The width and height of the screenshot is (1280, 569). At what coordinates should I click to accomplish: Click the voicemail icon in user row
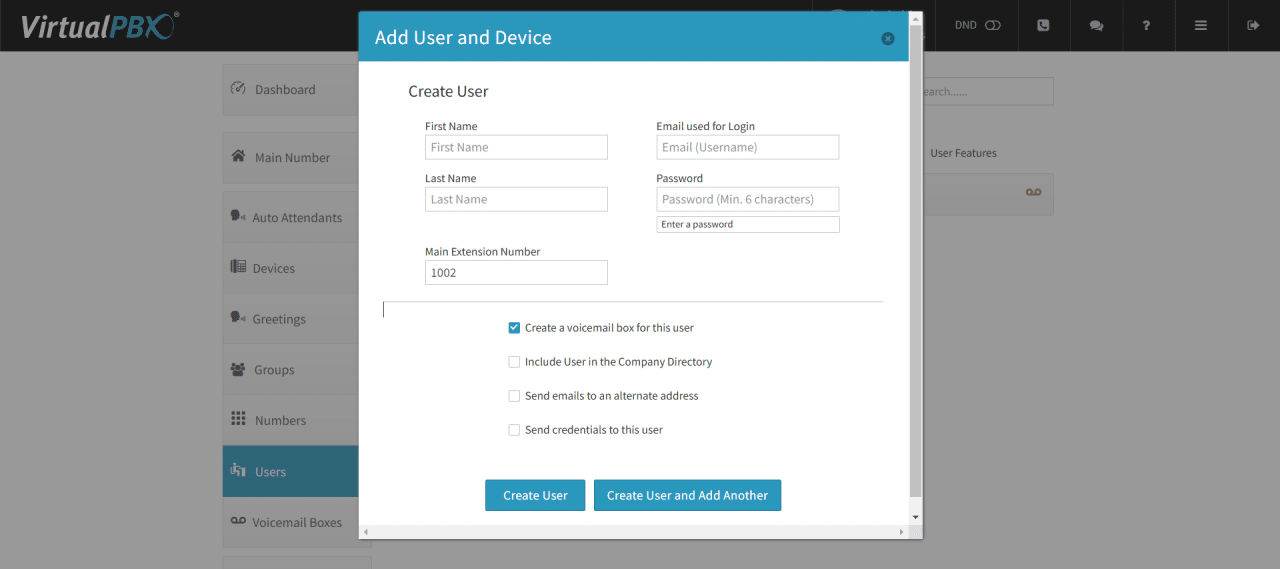coord(1034,192)
